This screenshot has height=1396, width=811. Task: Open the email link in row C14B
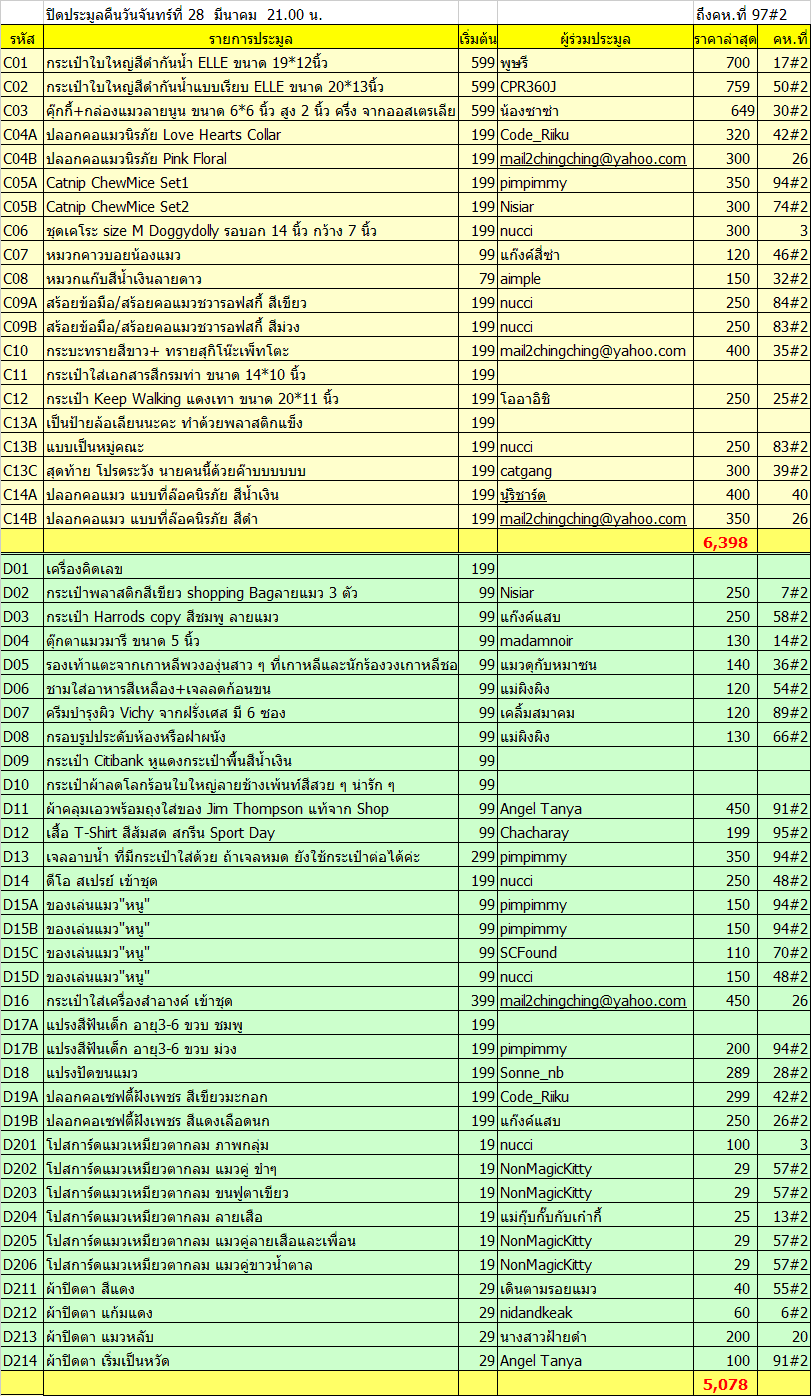pyautogui.click(x=593, y=519)
